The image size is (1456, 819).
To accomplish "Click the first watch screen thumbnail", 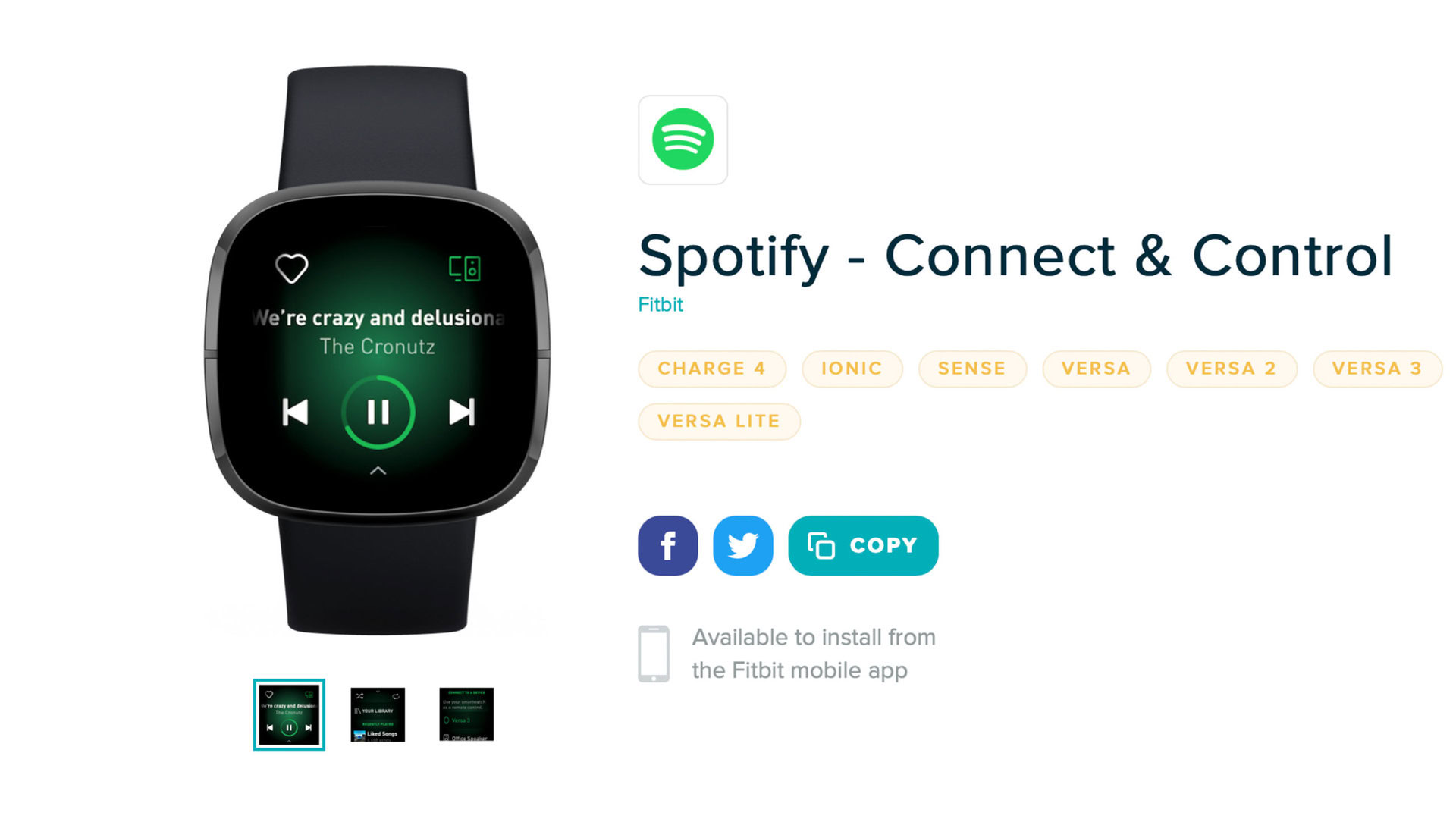I will (289, 716).
